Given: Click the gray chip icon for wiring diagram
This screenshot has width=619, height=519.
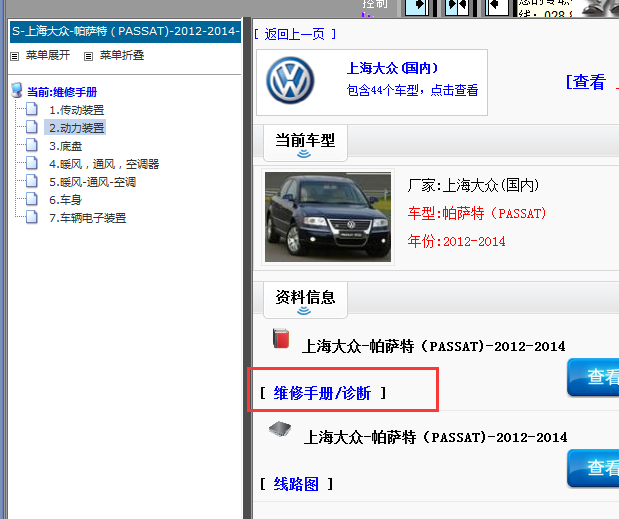Looking at the screenshot, I should [x=280, y=429].
